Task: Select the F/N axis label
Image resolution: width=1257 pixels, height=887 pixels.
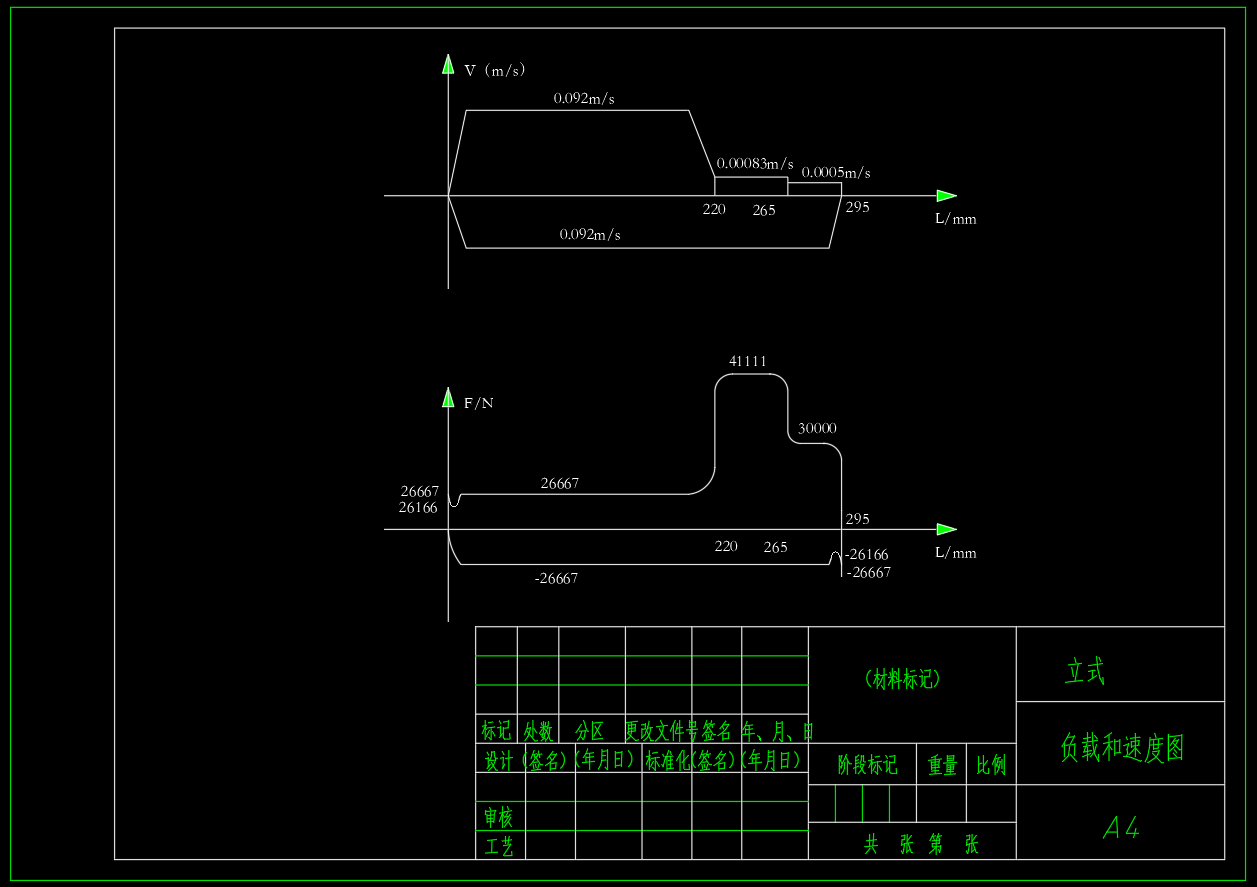Action: pos(479,403)
